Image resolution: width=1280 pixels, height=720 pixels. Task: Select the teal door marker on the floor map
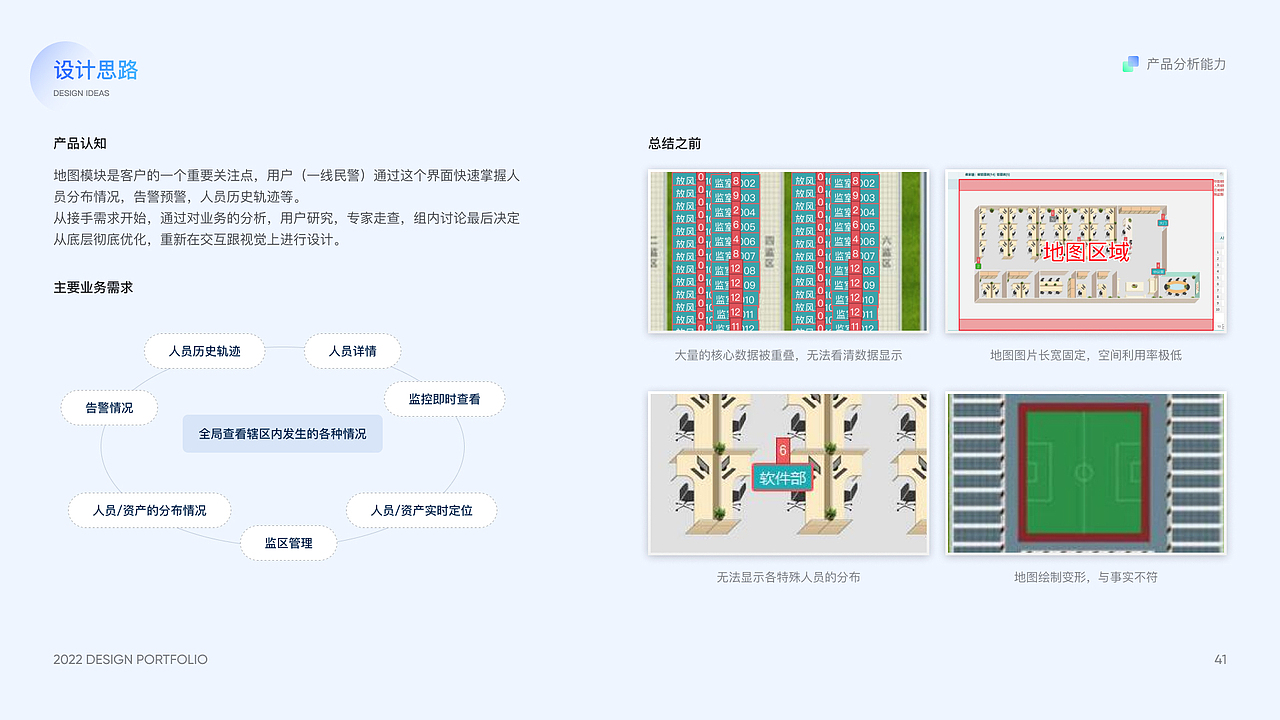pos(1162,223)
